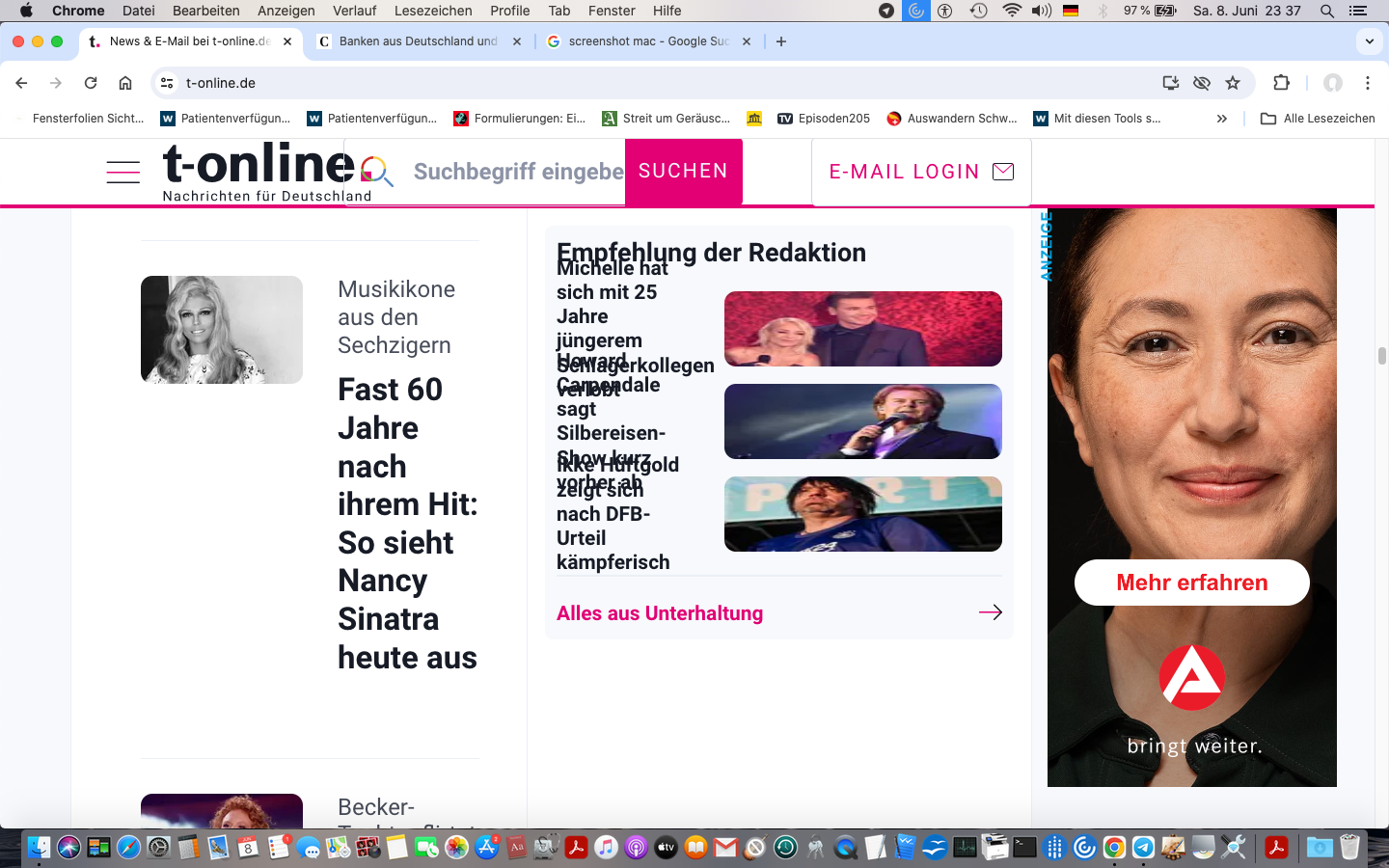Click Mehr erfahren in the advertisement
1389x868 pixels.
(x=1192, y=583)
